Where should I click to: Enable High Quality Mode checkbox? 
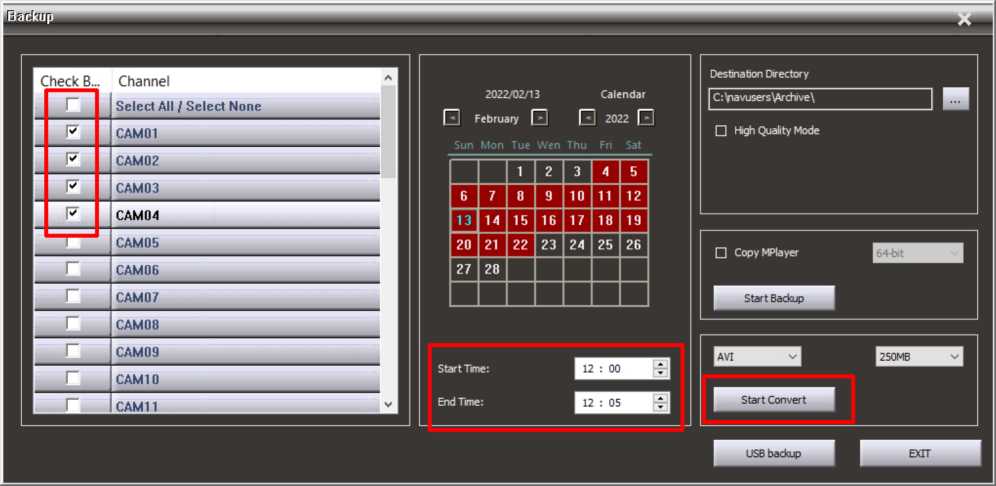tap(721, 131)
